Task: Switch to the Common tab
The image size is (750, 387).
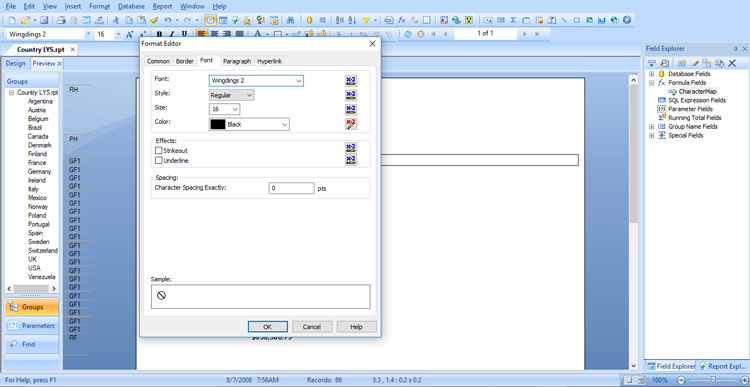Action: click(x=158, y=61)
